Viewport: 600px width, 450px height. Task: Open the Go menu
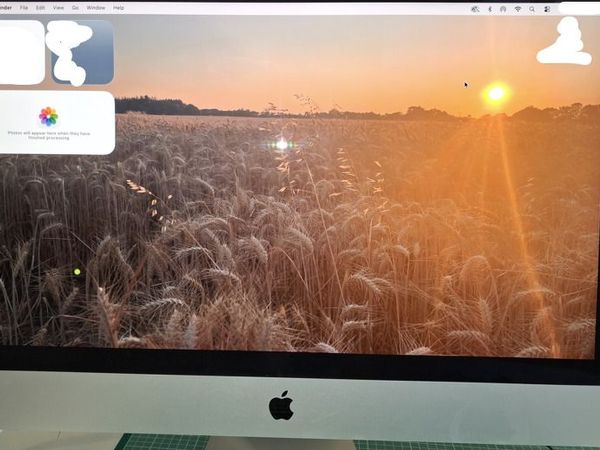pyautogui.click(x=75, y=8)
